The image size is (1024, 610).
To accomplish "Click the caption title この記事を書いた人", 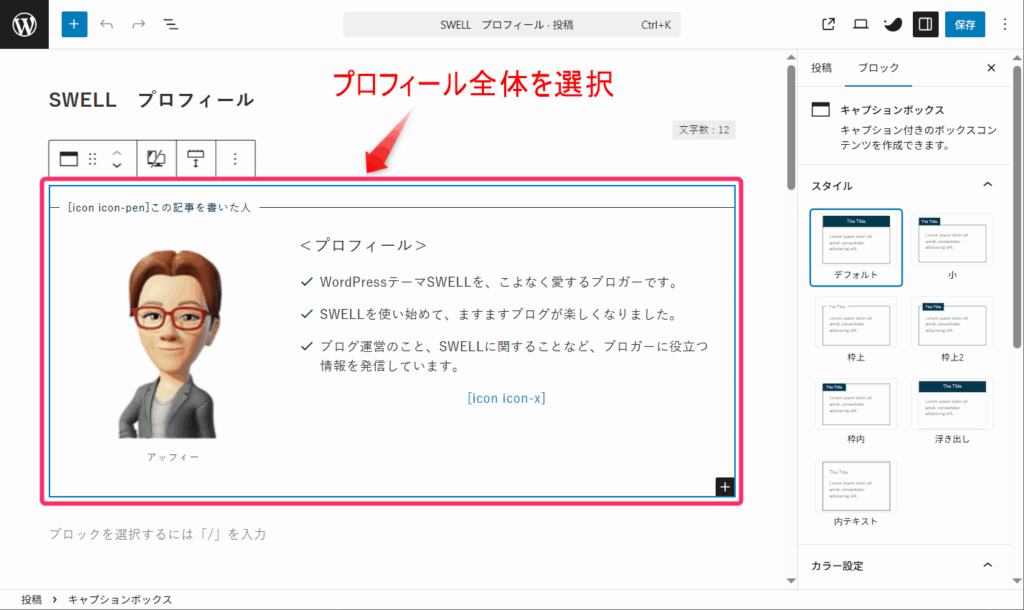I will [159, 208].
